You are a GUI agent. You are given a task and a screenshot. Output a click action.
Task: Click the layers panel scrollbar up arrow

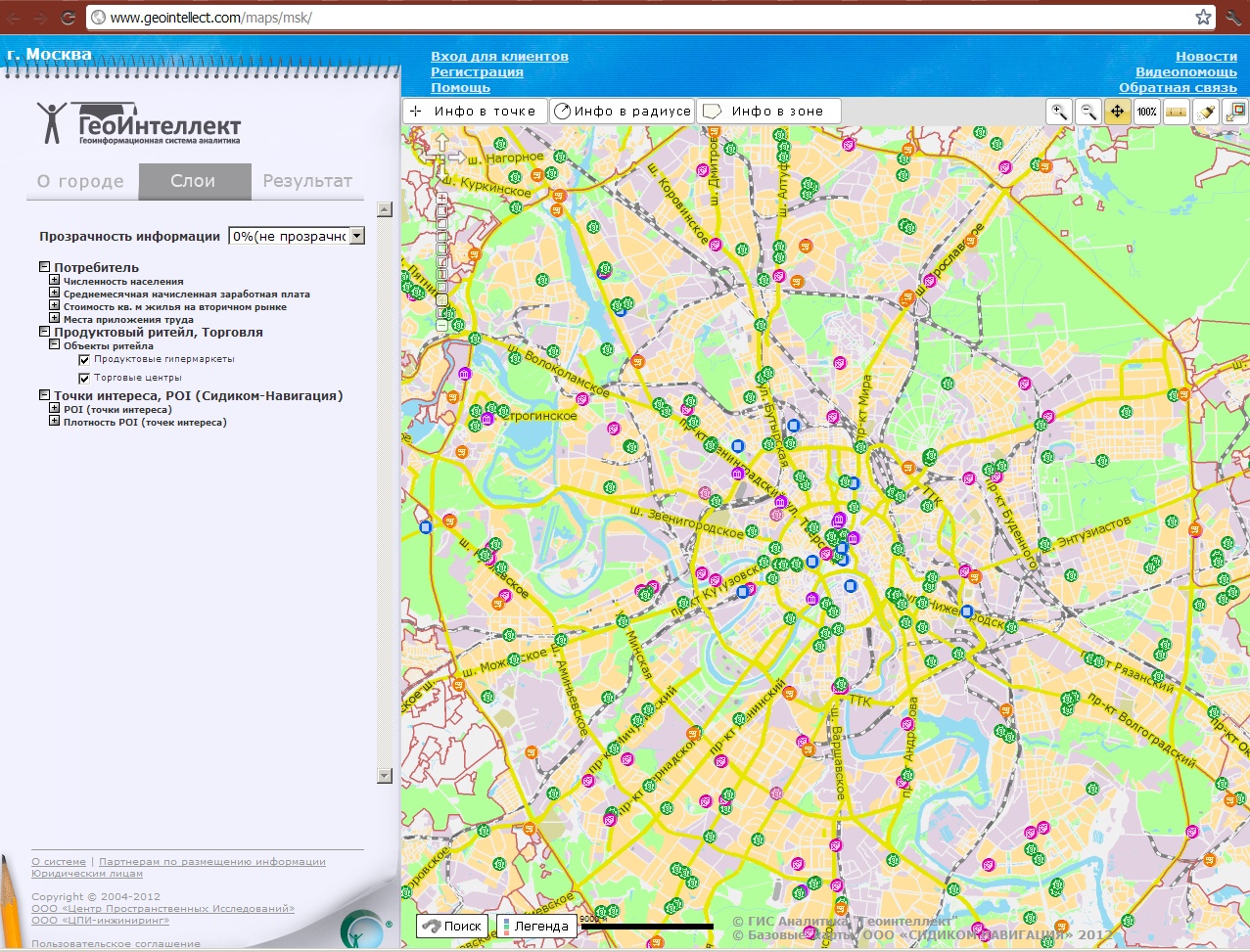click(385, 208)
